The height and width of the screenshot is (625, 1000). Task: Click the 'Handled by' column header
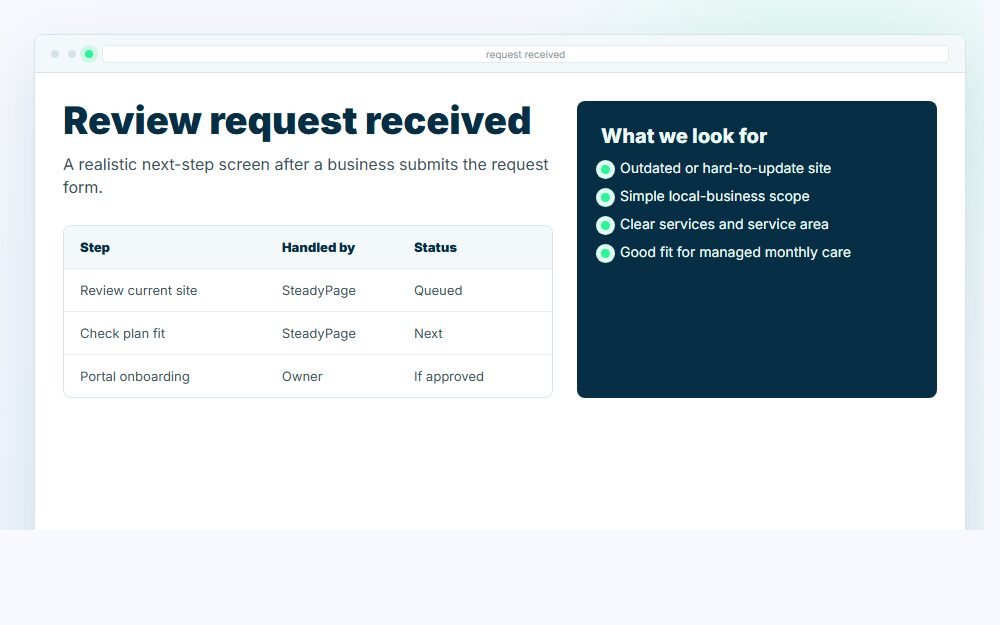[x=318, y=247]
